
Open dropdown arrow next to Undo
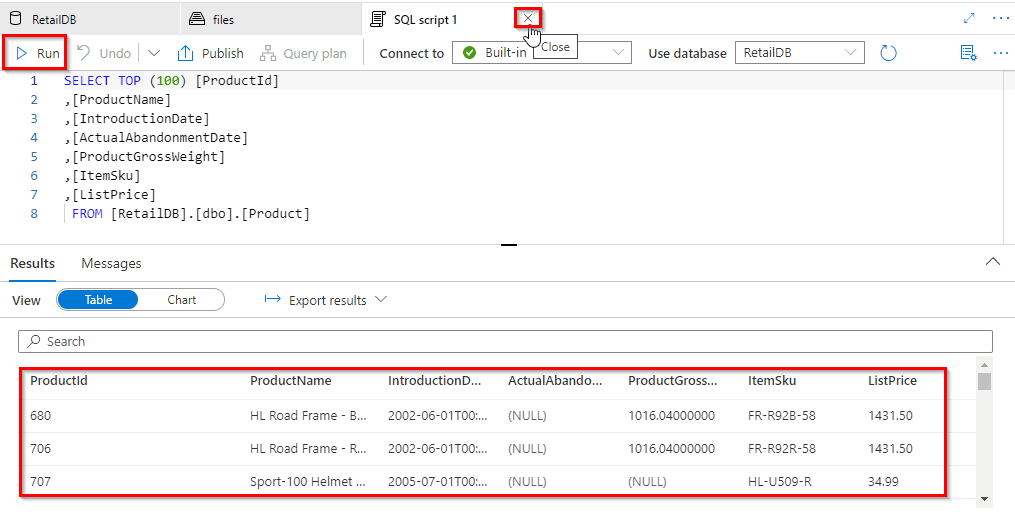tap(153, 53)
